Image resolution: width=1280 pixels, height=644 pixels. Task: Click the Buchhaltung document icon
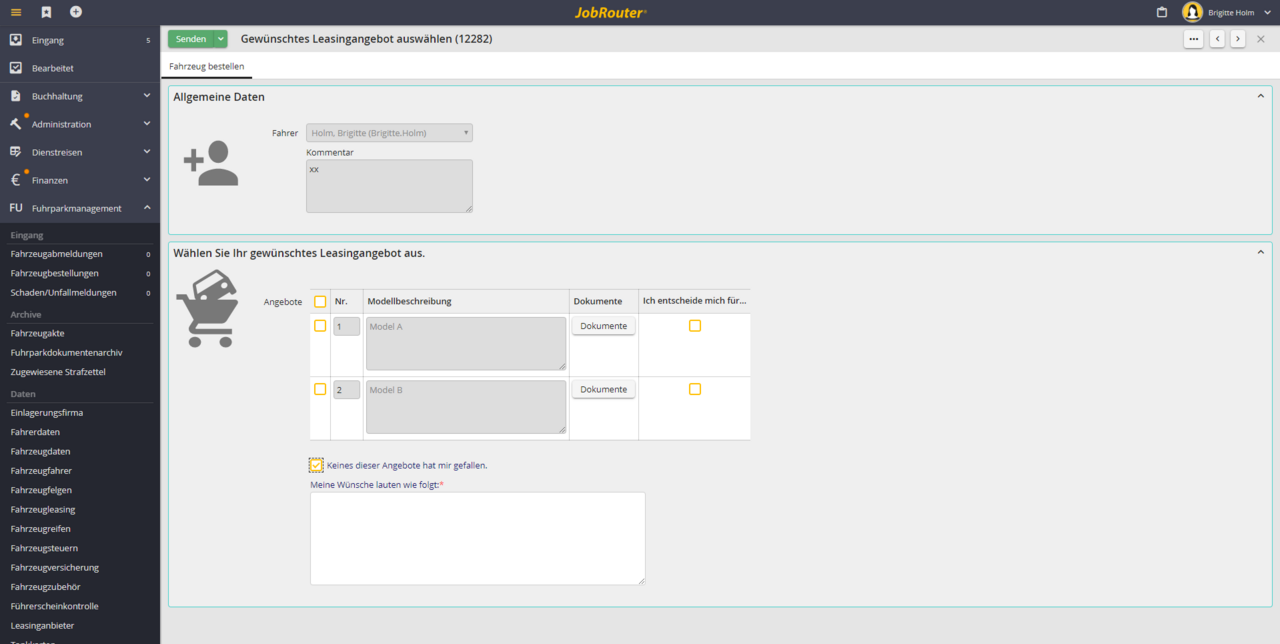15,96
